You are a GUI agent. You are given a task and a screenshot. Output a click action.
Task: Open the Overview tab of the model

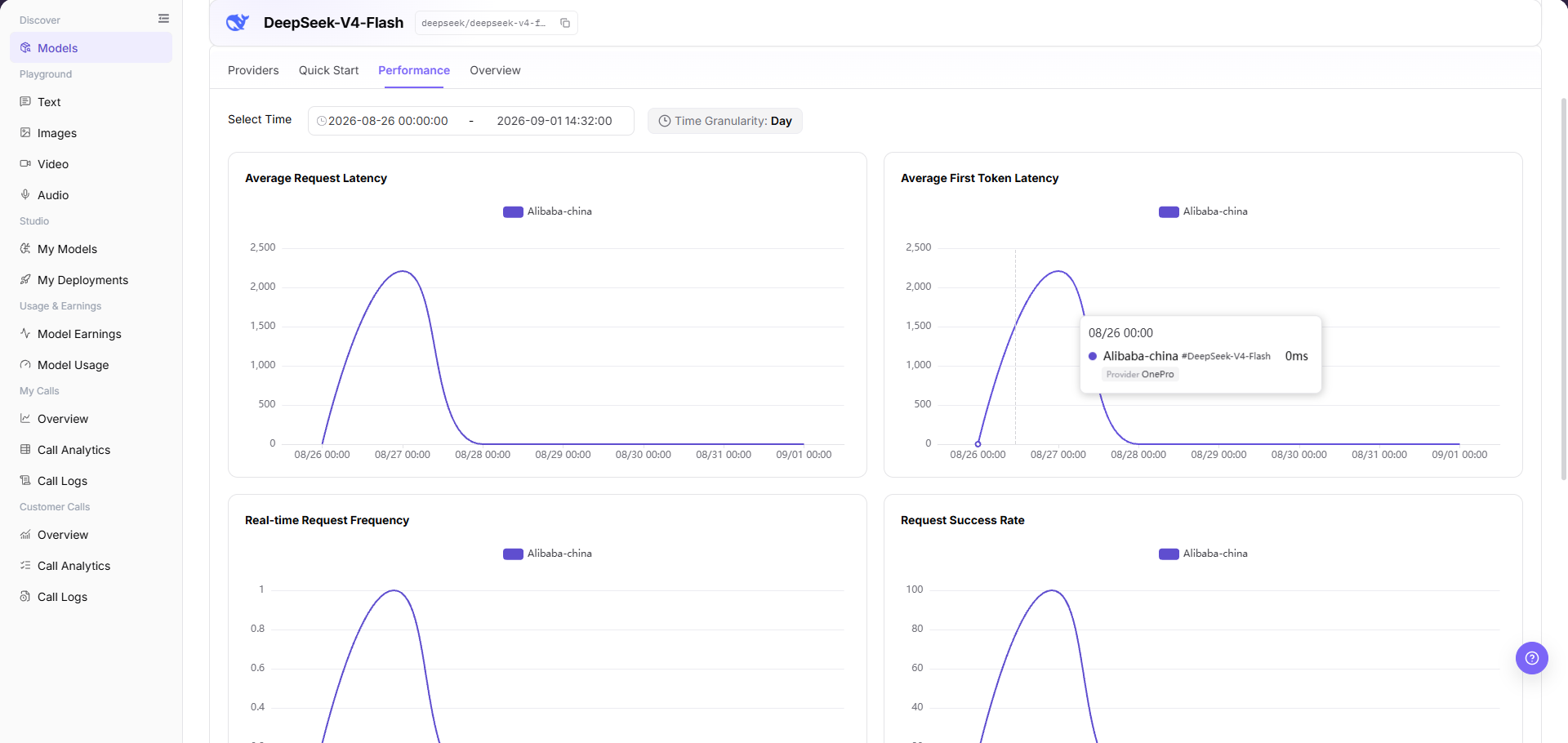(495, 70)
